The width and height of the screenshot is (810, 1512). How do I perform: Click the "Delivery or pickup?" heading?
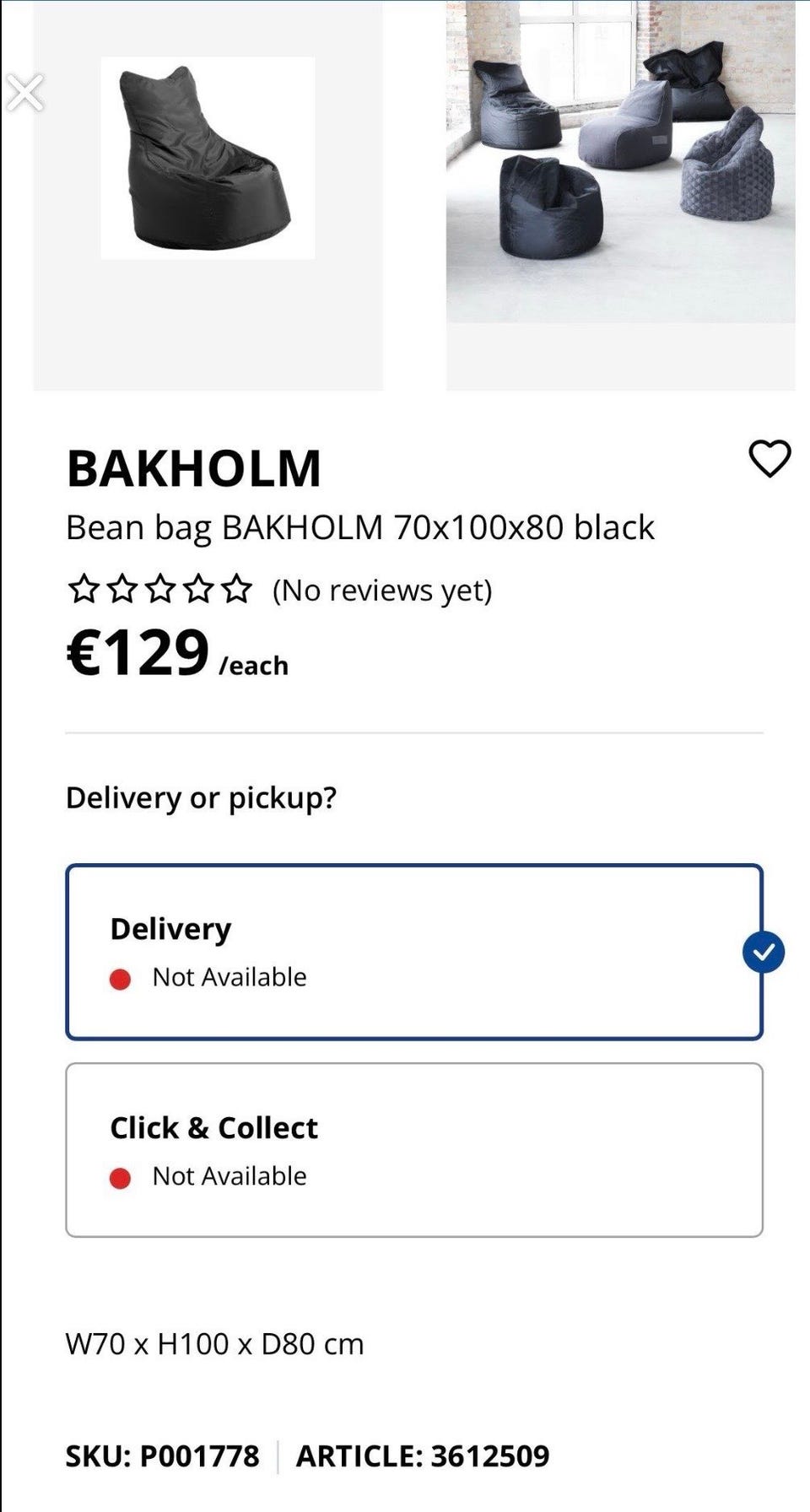pos(201,798)
